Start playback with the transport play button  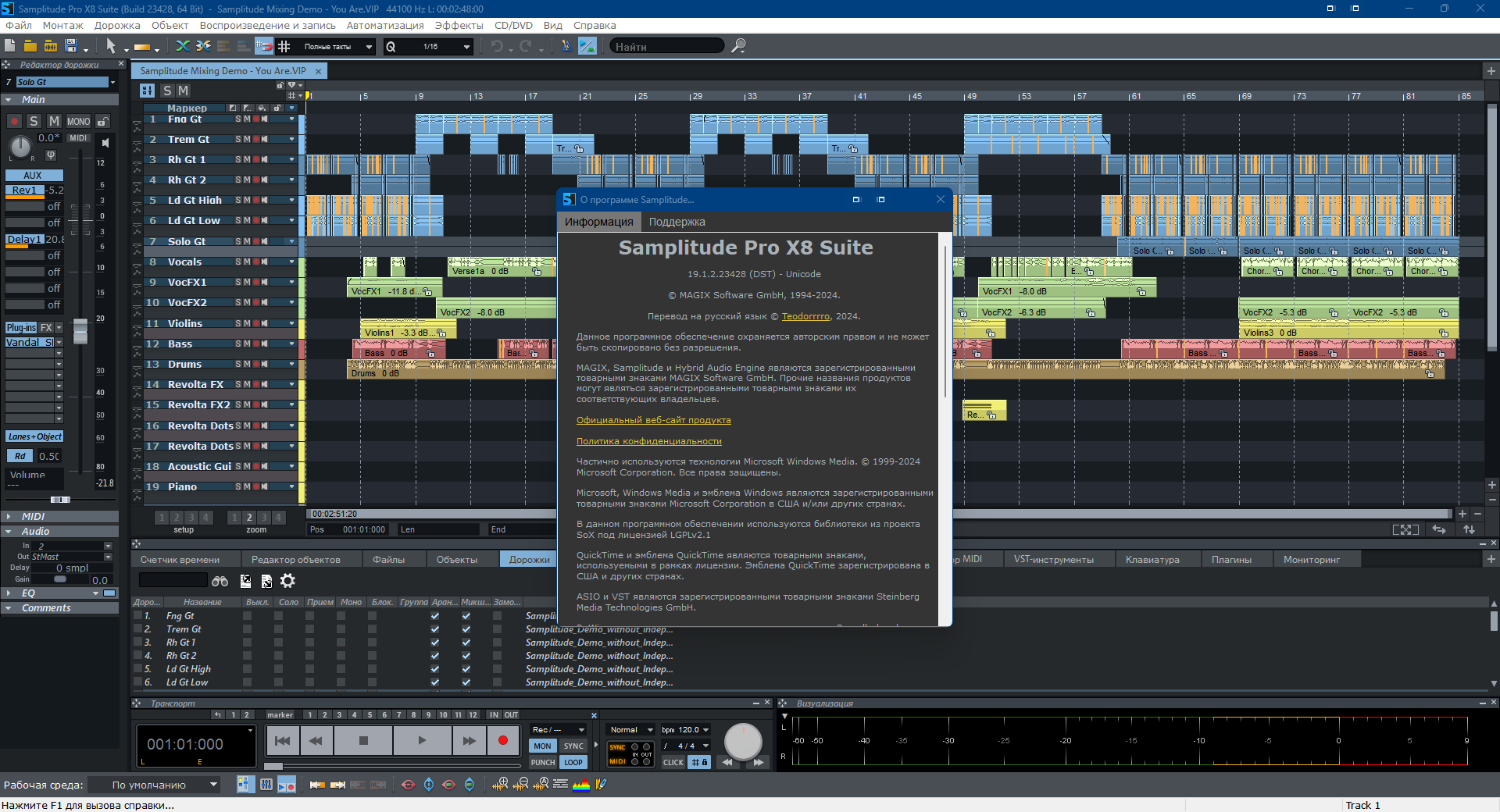pyautogui.click(x=422, y=741)
